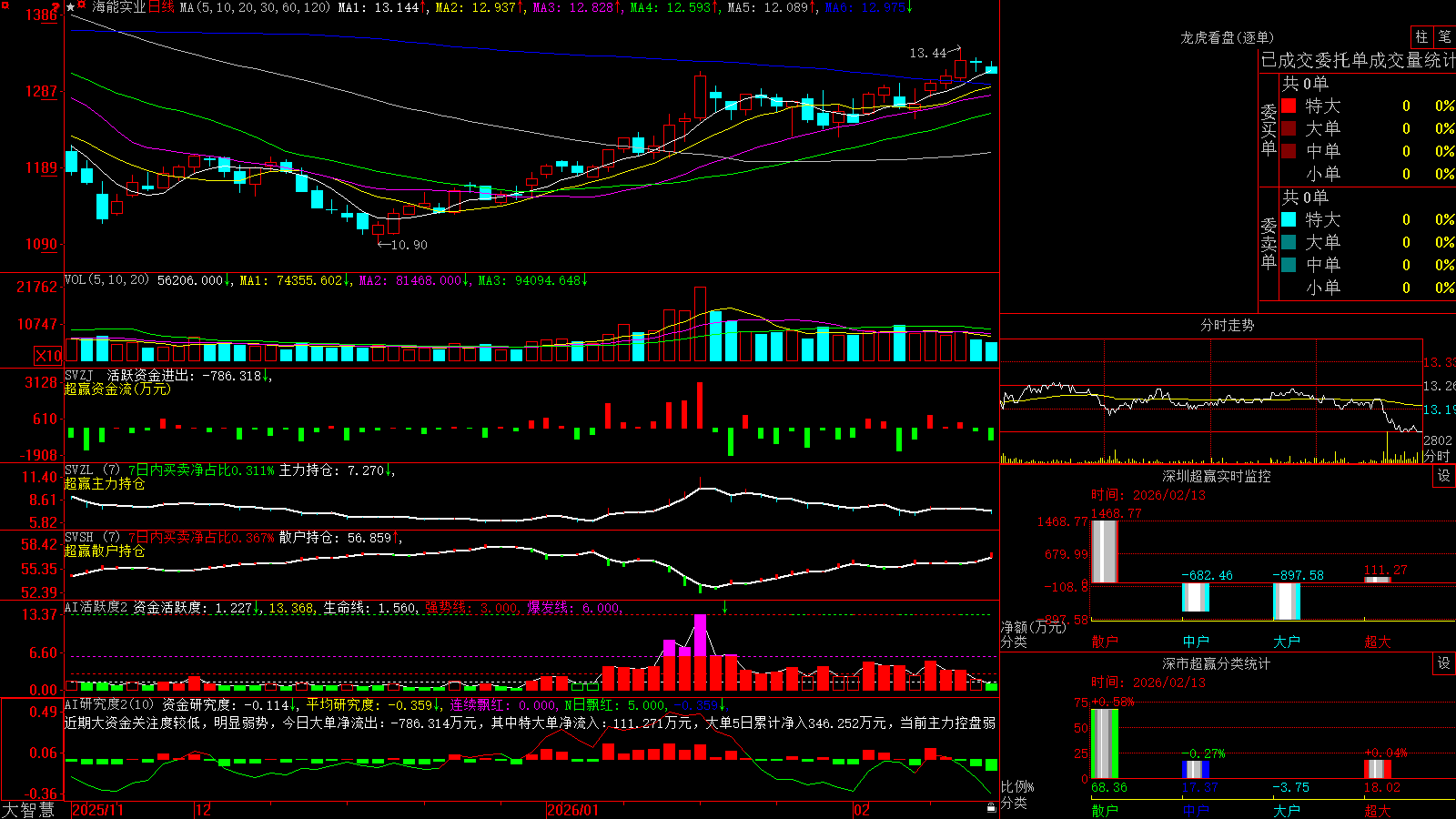The width and height of the screenshot is (1456, 819).
Task: Click 时间: 2026/02/13 in 深圳超赢实时监控
Action: [1148, 495]
